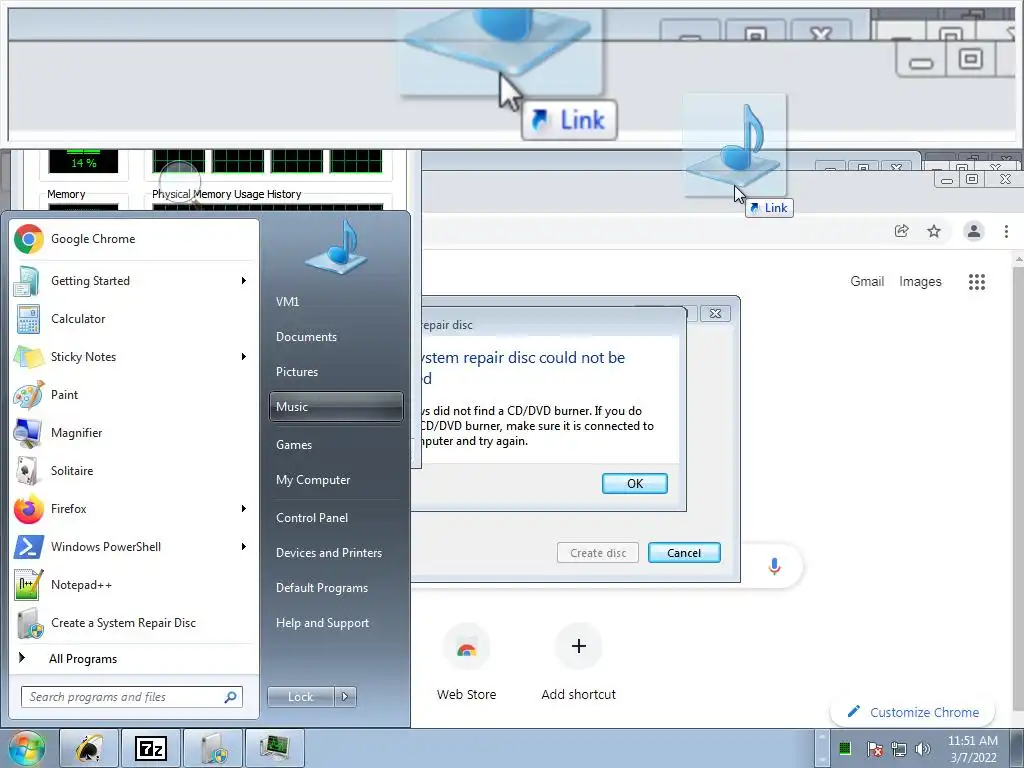The image size is (1024, 768).
Task: Select Music in Start menu
Action: 336,407
